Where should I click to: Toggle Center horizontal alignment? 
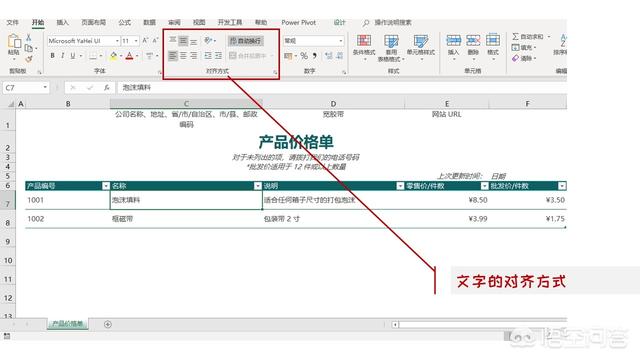click(x=183, y=56)
